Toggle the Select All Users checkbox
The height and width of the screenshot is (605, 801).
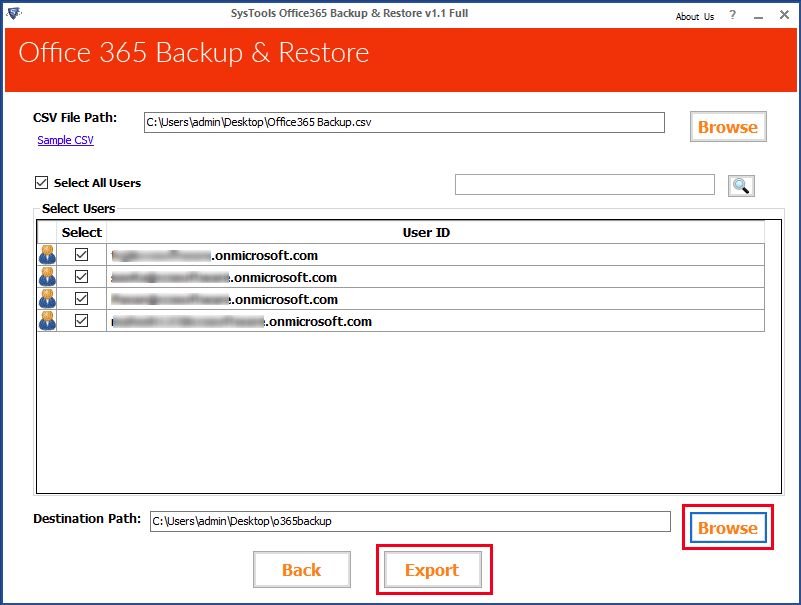coord(41,182)
